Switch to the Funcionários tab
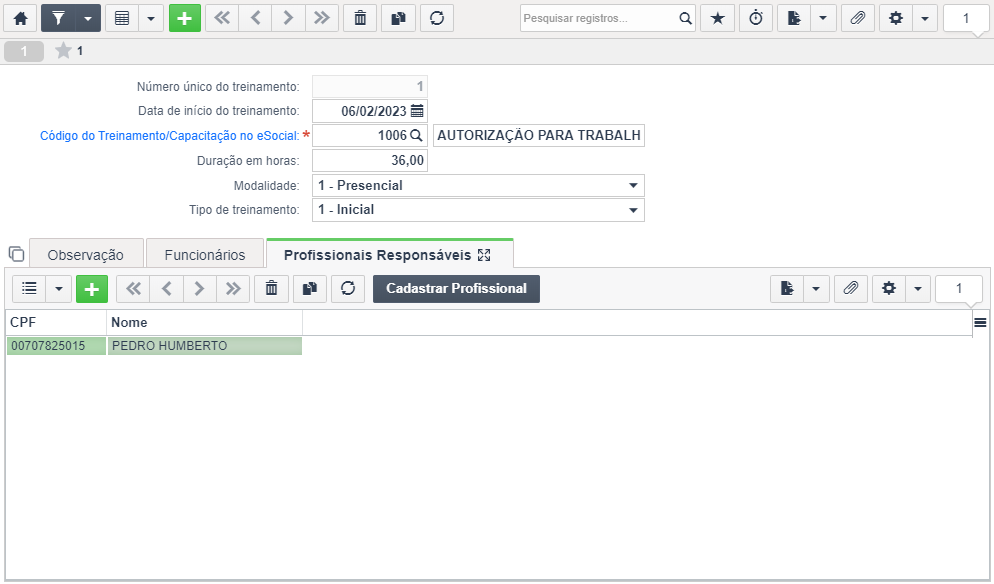 coord(205,255)
